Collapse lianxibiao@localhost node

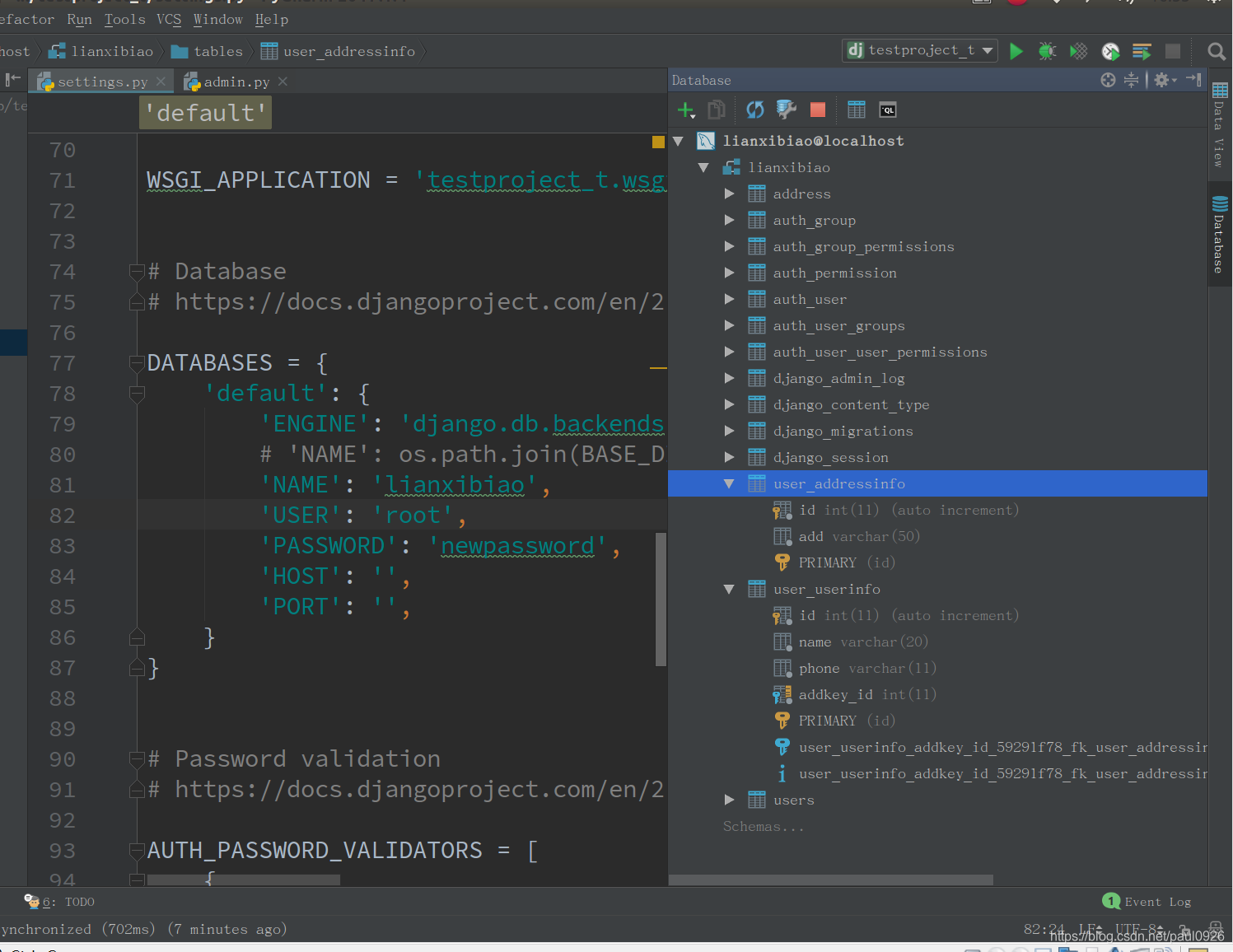tap(679, 141)
